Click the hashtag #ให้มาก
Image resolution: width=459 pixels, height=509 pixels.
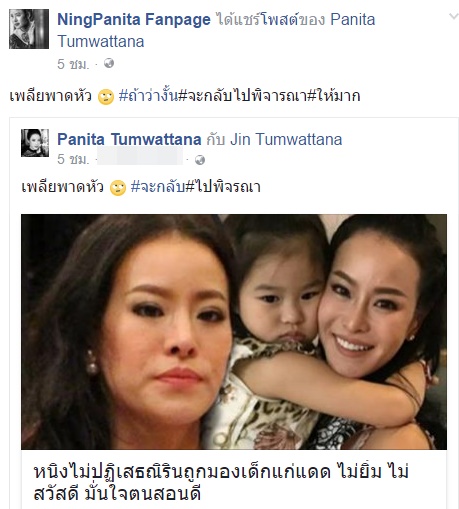(333, 96)
